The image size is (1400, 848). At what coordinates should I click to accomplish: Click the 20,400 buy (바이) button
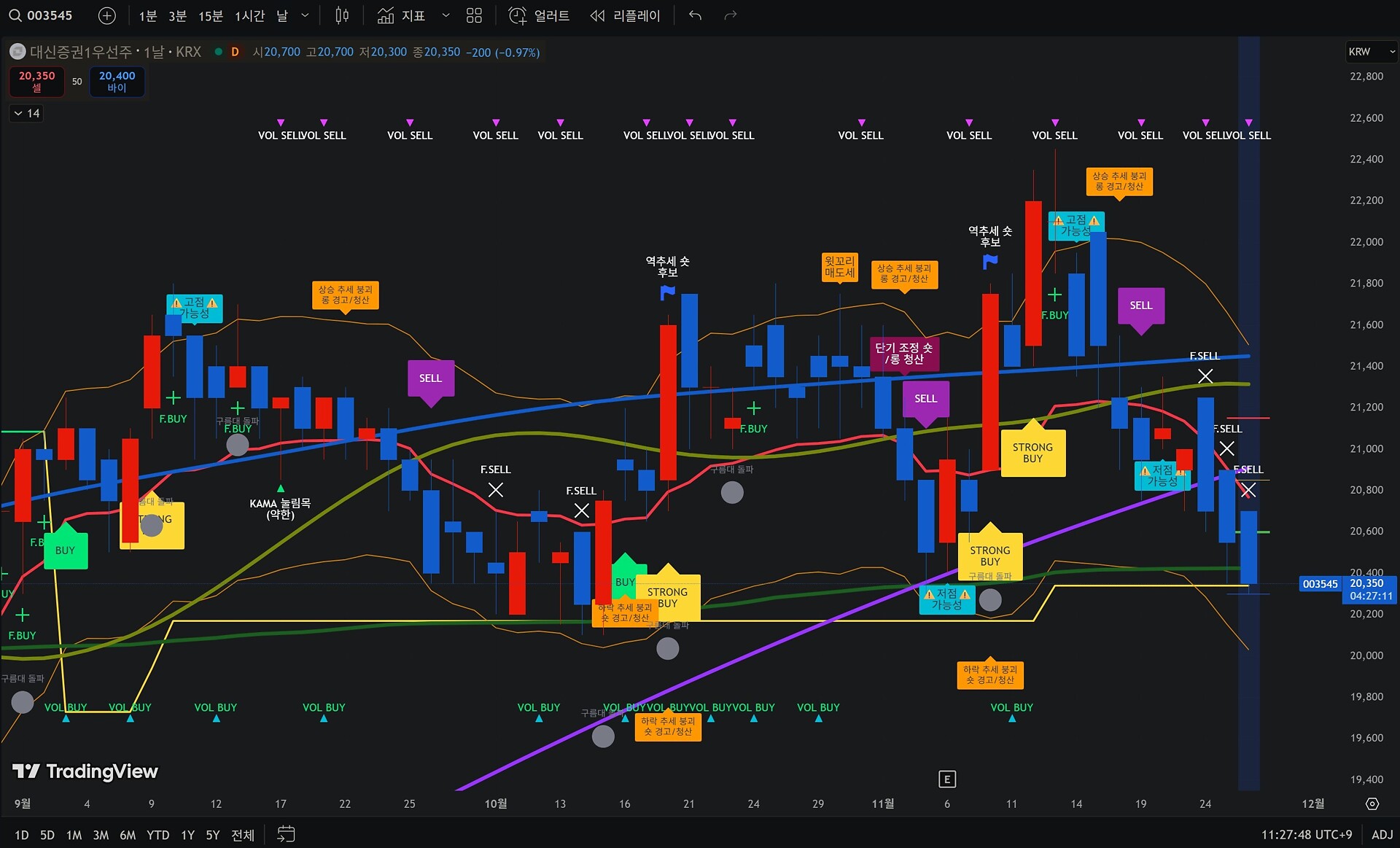pos(117,81)
